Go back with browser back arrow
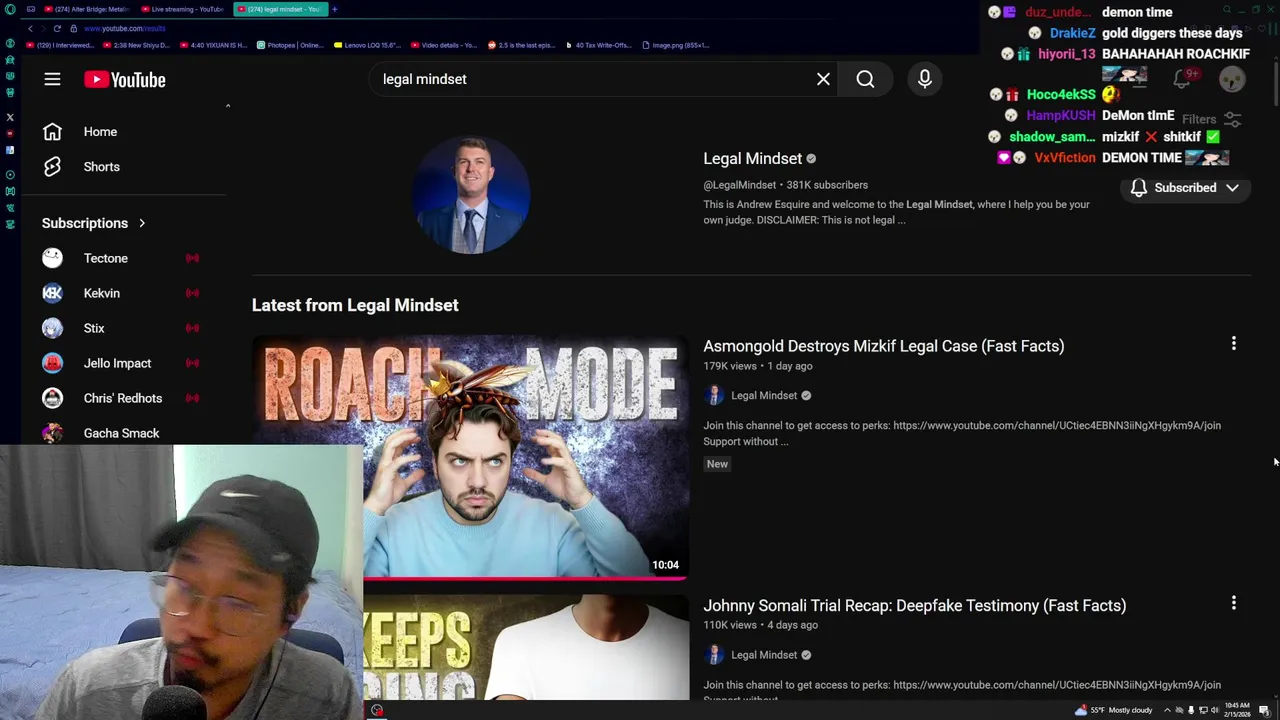The image size is (1280, 720). [x=30, y=28]
